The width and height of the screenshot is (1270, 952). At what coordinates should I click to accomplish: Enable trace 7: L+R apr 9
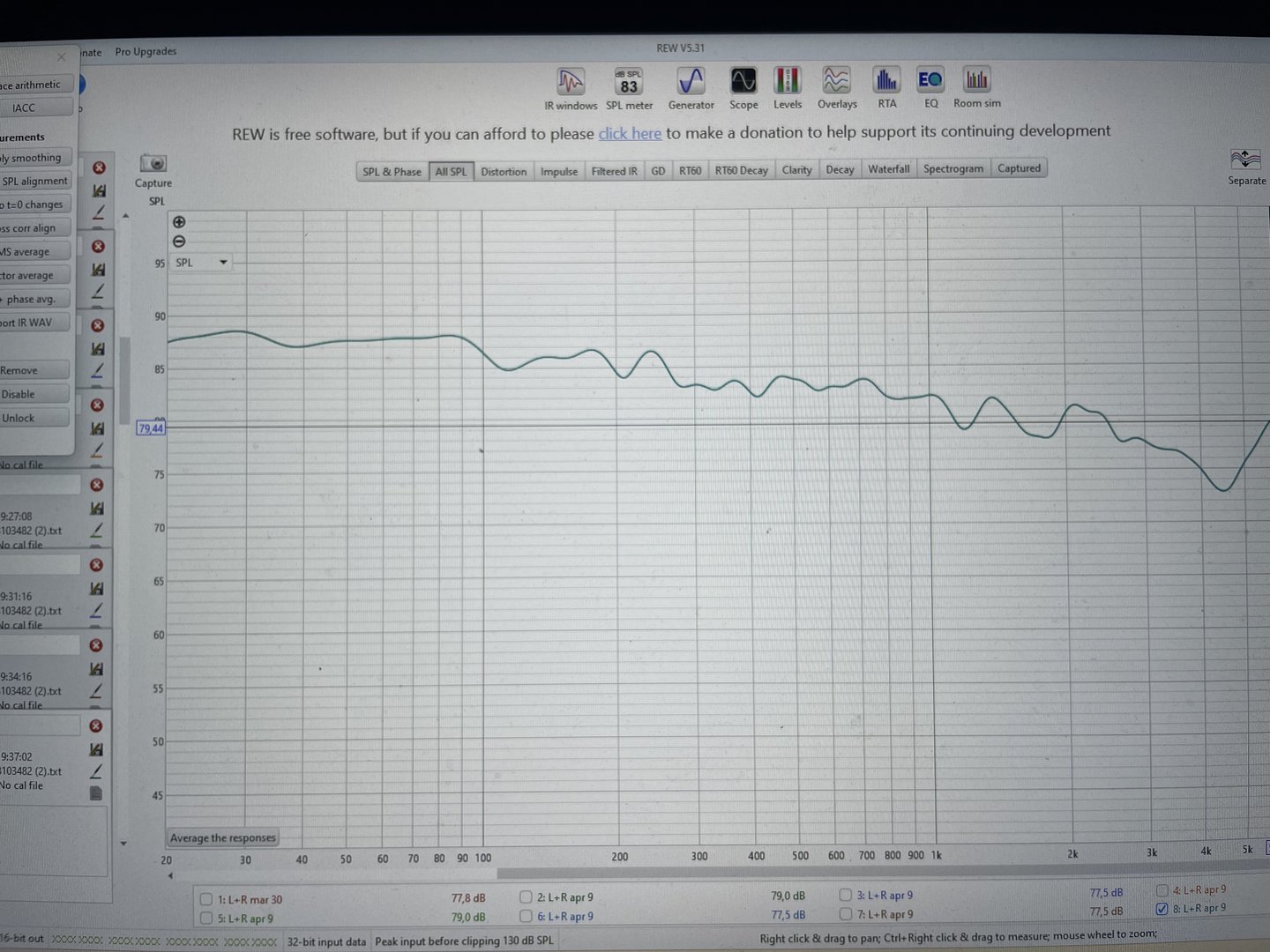[845, 913]
